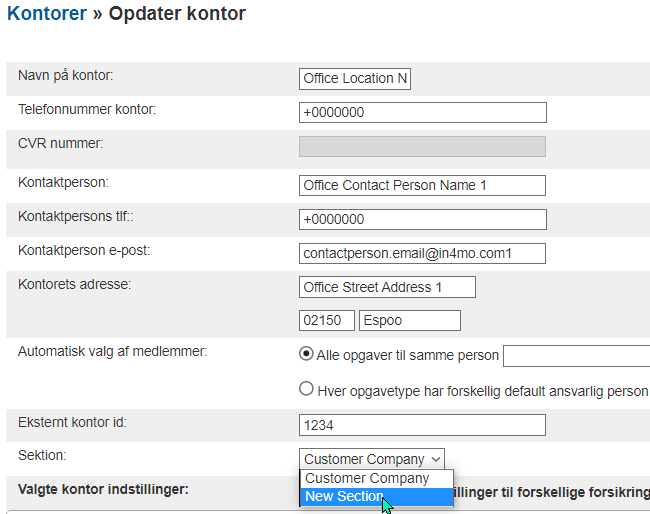Click the empty field after 'samme person'

pyautogui.click(x=576, y=356)
